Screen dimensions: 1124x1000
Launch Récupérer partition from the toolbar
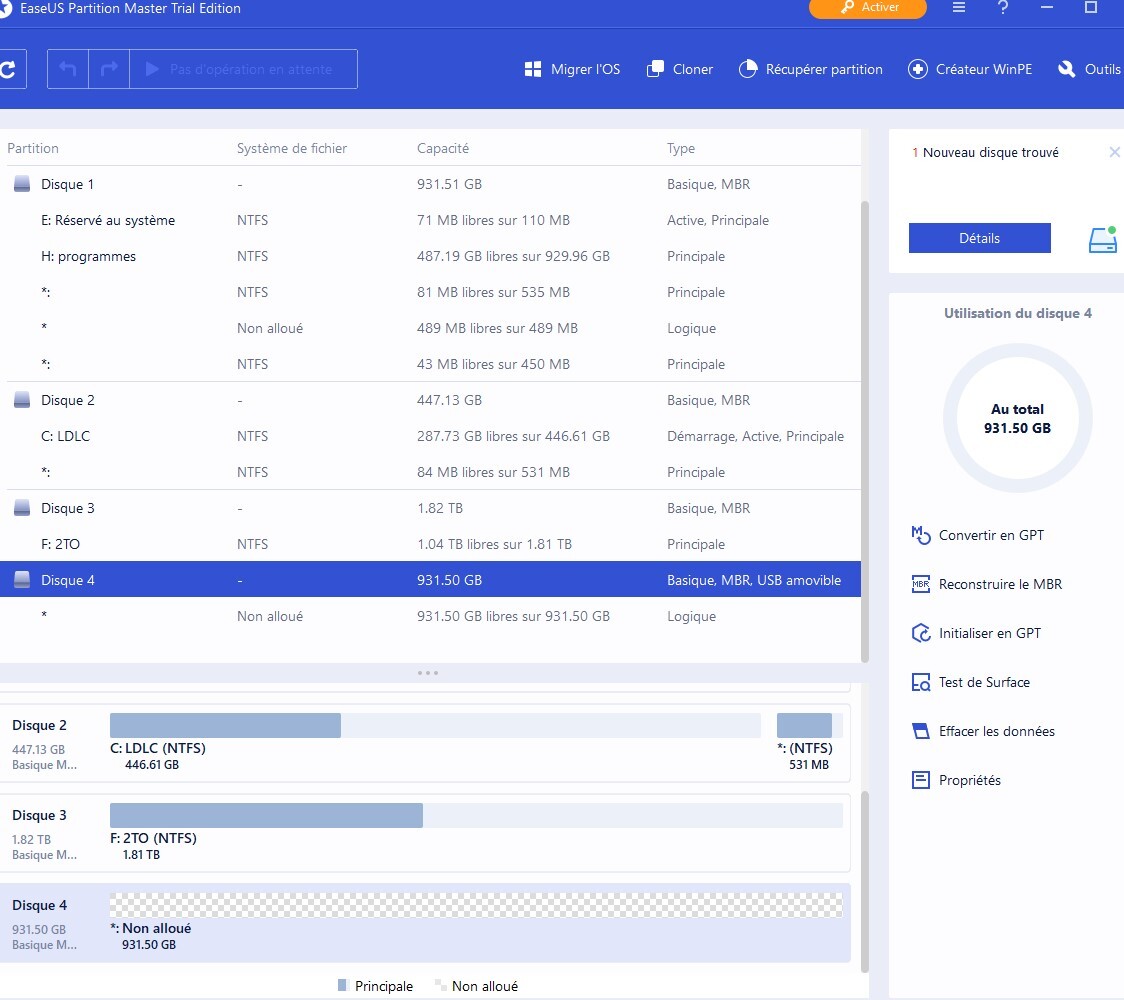tap(810, 69)
